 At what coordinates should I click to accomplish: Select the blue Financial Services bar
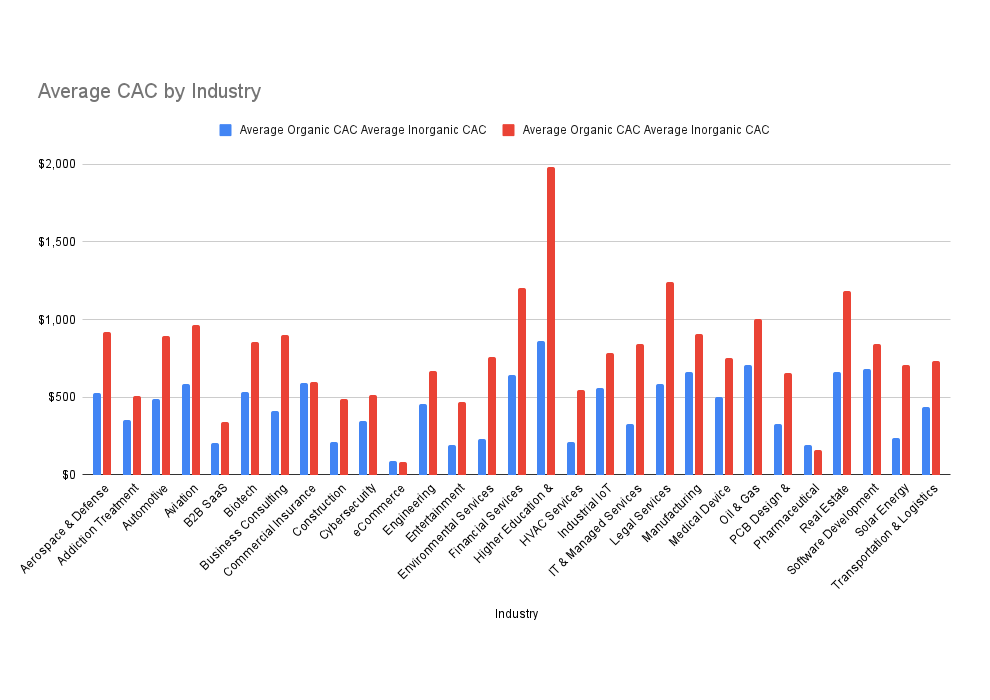pyautogui.click(x=512, y=425)
